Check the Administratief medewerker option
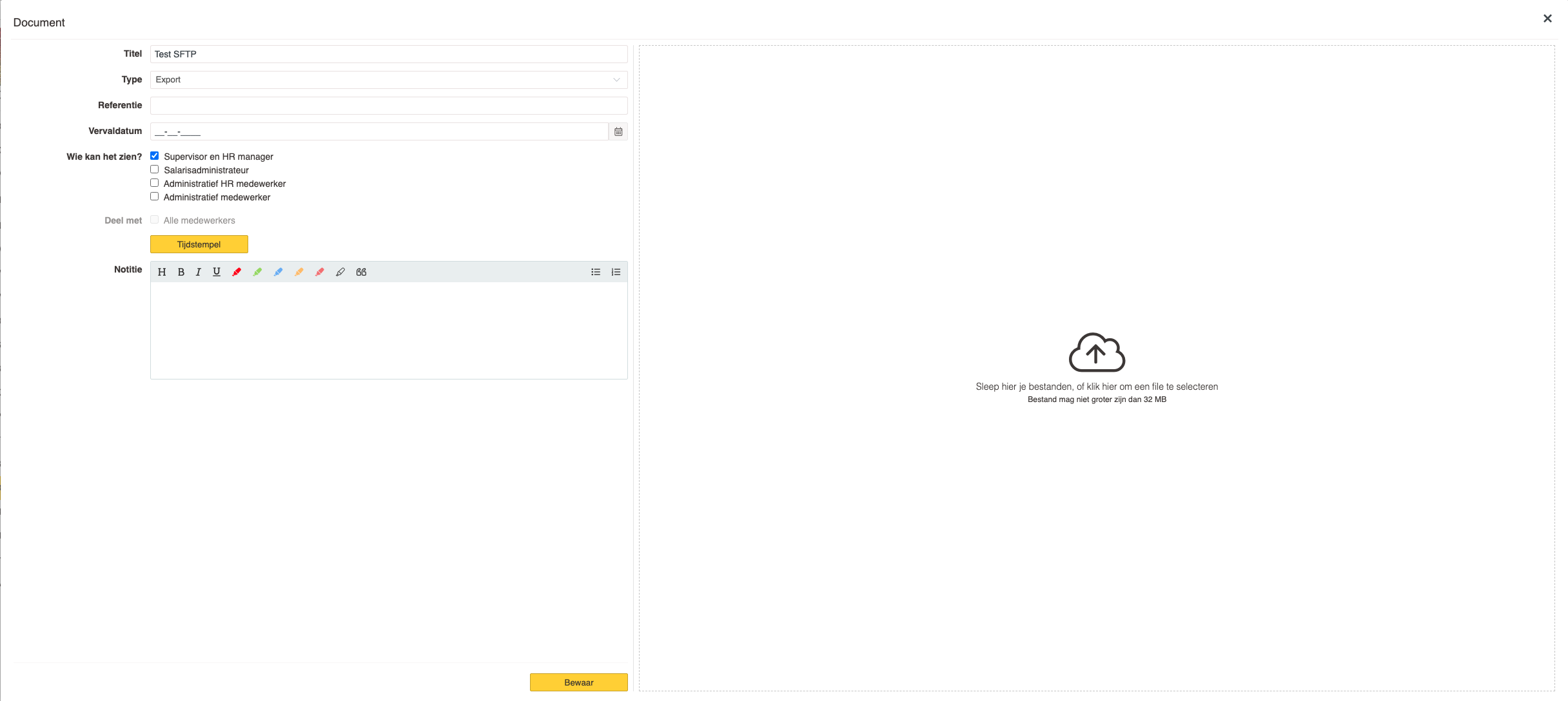Viewport: 1568px width, 701px height. [155, 197]
